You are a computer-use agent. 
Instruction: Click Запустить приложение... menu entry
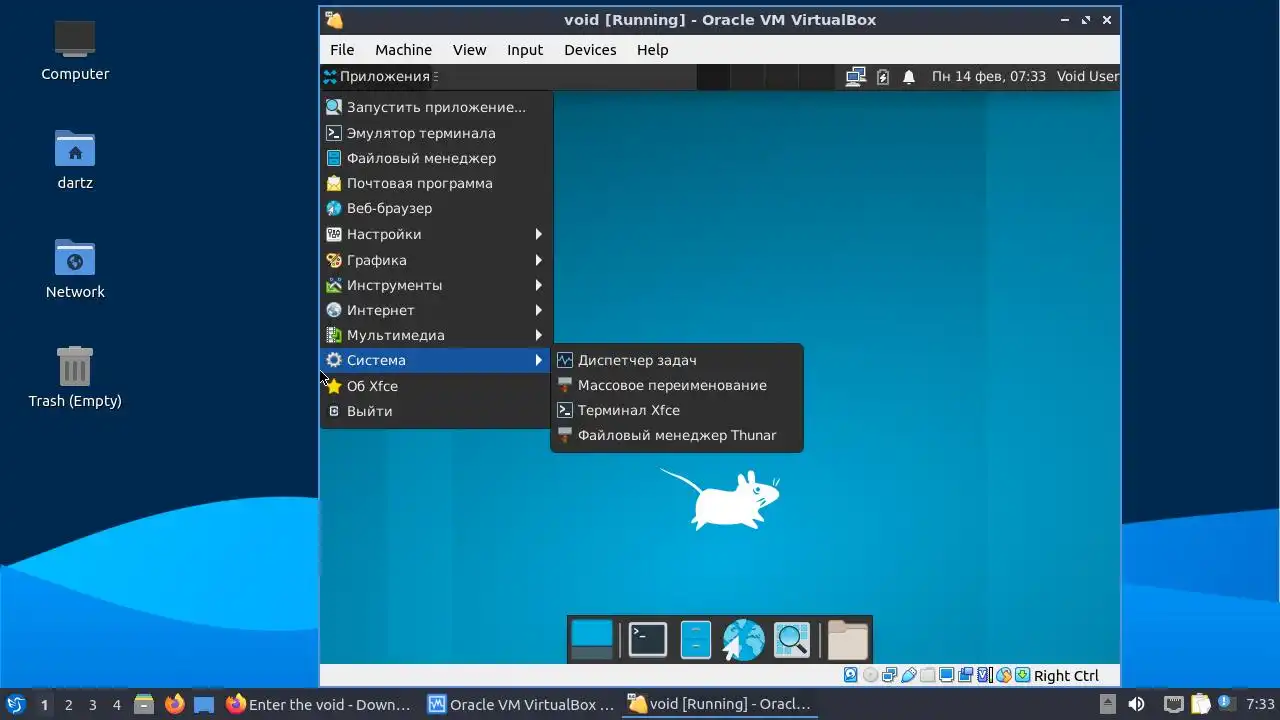pyautogui.click(x=436, y=107)
